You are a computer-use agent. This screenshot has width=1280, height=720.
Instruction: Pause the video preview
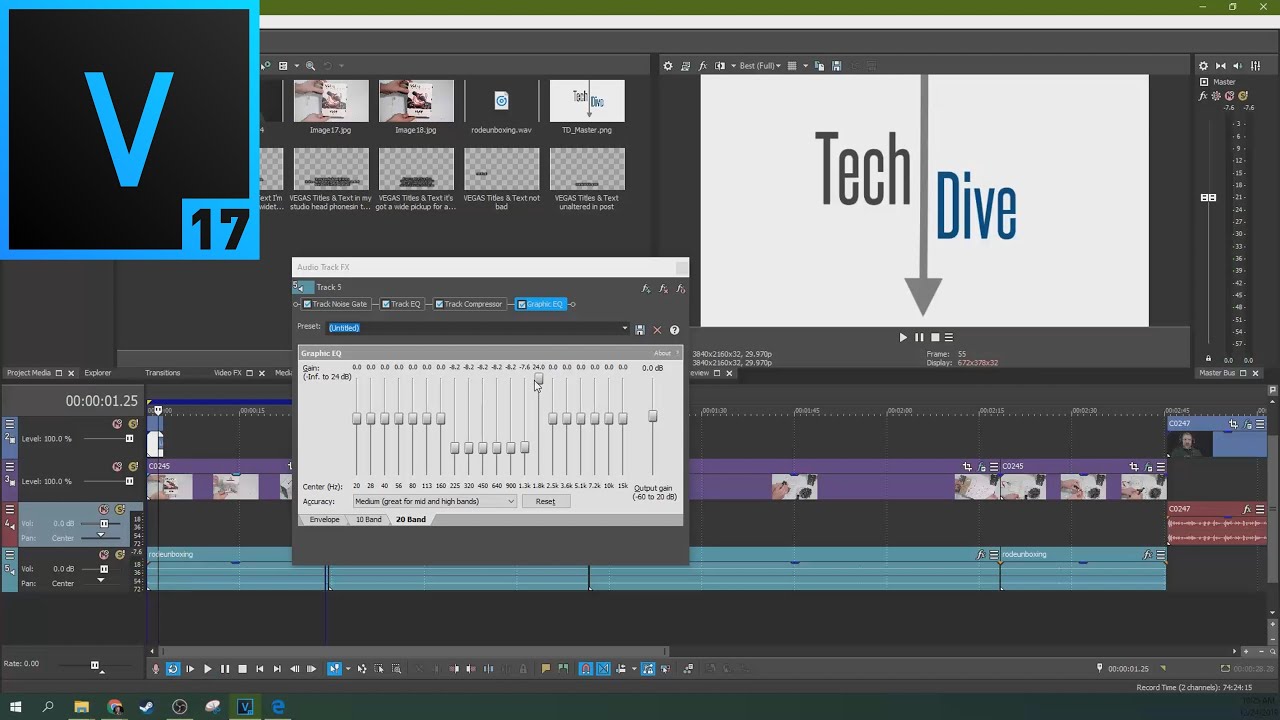pos(919,337)
